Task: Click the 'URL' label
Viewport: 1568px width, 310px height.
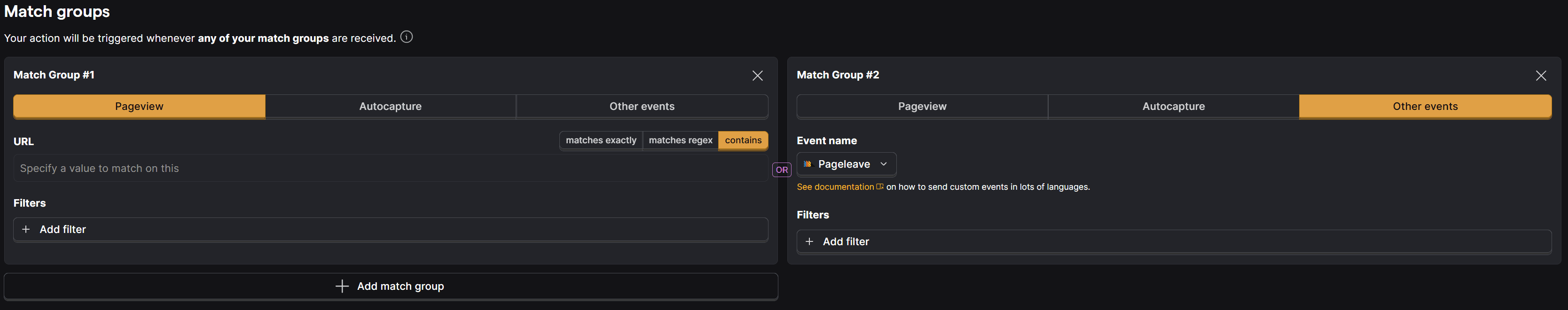Action: [x=24, y=142]
